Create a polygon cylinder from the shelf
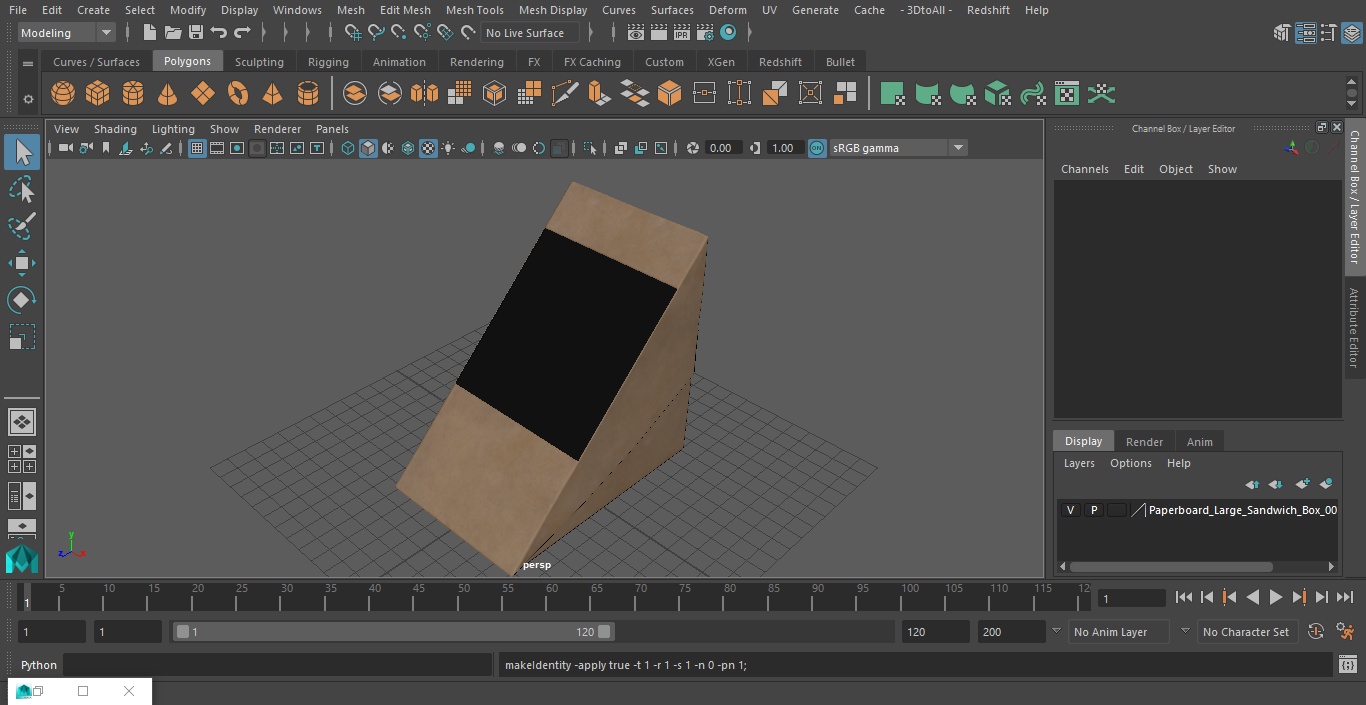 (133, 94)
